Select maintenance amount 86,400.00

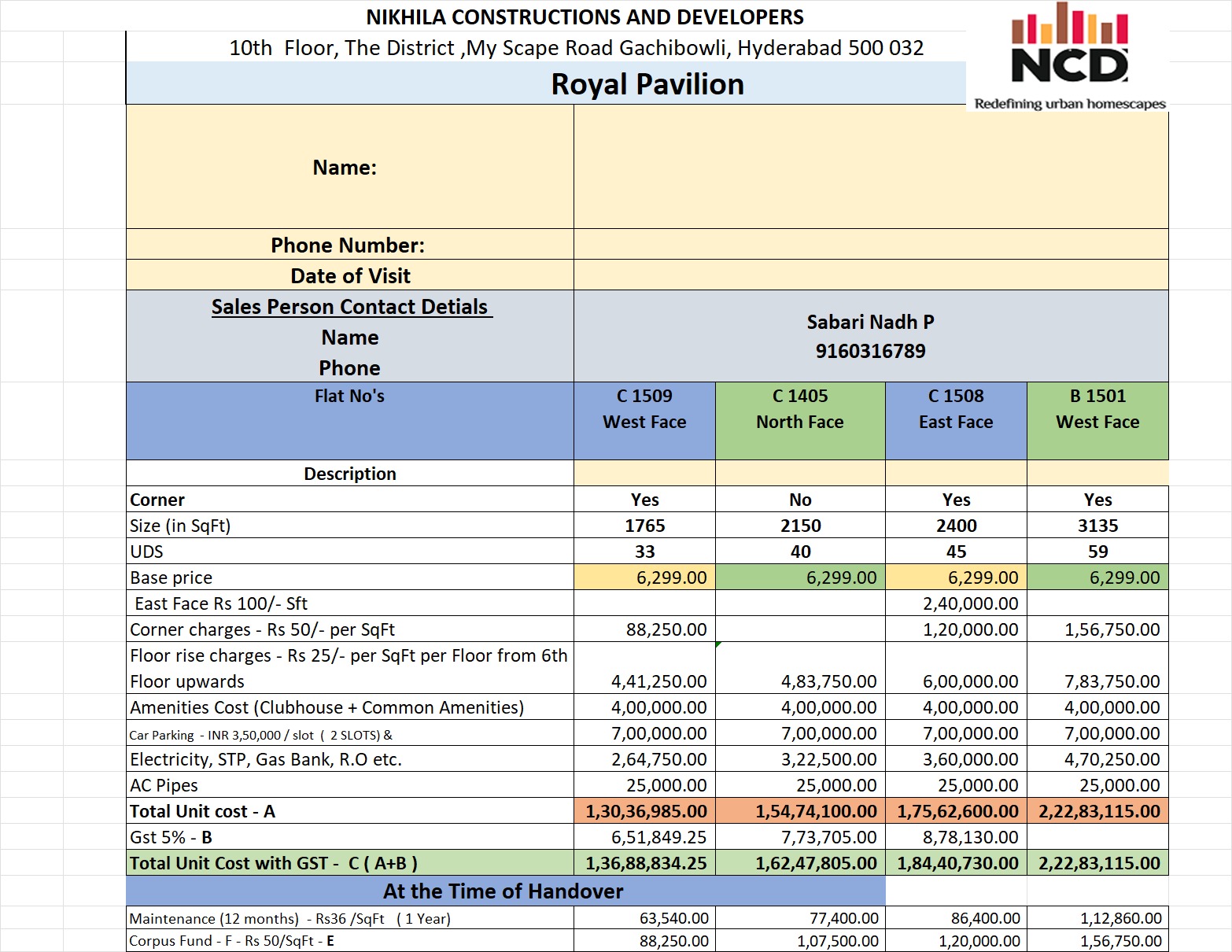(956, 918)
